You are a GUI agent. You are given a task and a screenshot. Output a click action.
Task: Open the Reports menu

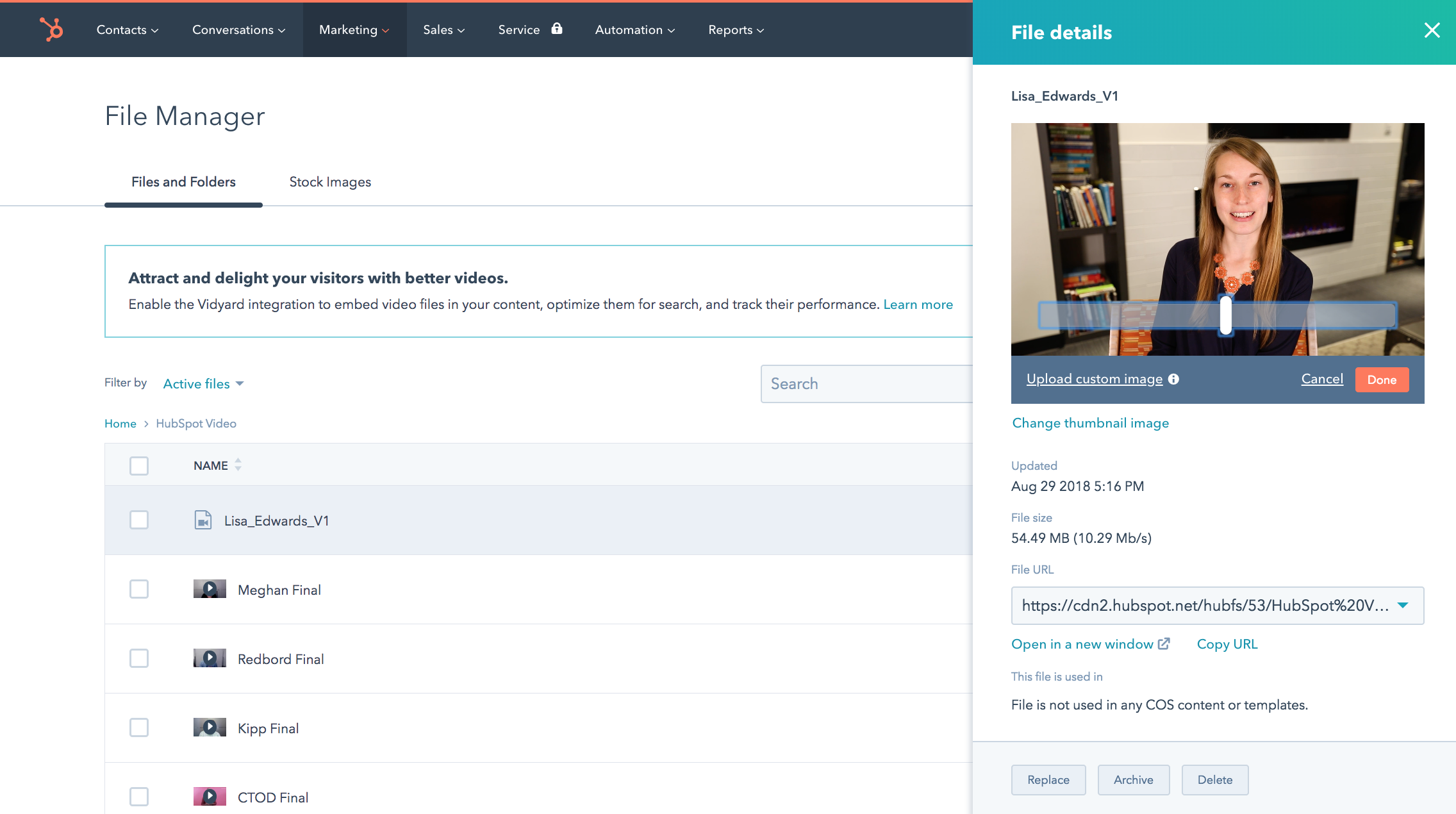pyautogui.click(x=734, y=29)
